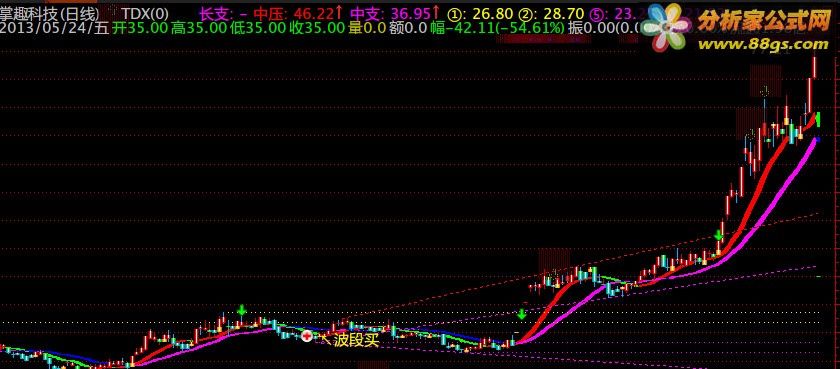Click the red plus signal marker beside 波段买
840x369 pixels.
pos(306,336)
